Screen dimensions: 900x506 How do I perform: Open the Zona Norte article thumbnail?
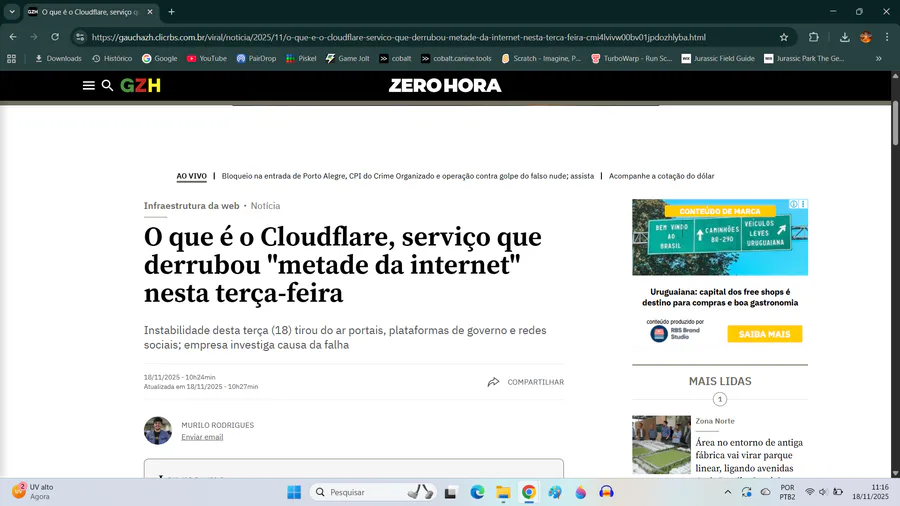(661, 445)
